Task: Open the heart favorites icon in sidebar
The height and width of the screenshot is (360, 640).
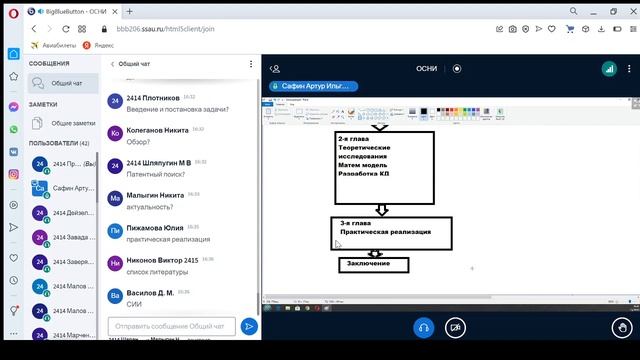Action: (13, 258)
